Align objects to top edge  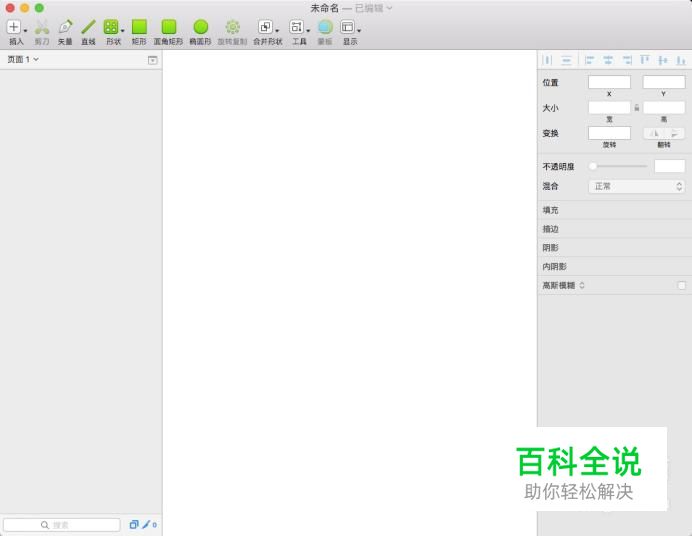click(x=645, y=60)
